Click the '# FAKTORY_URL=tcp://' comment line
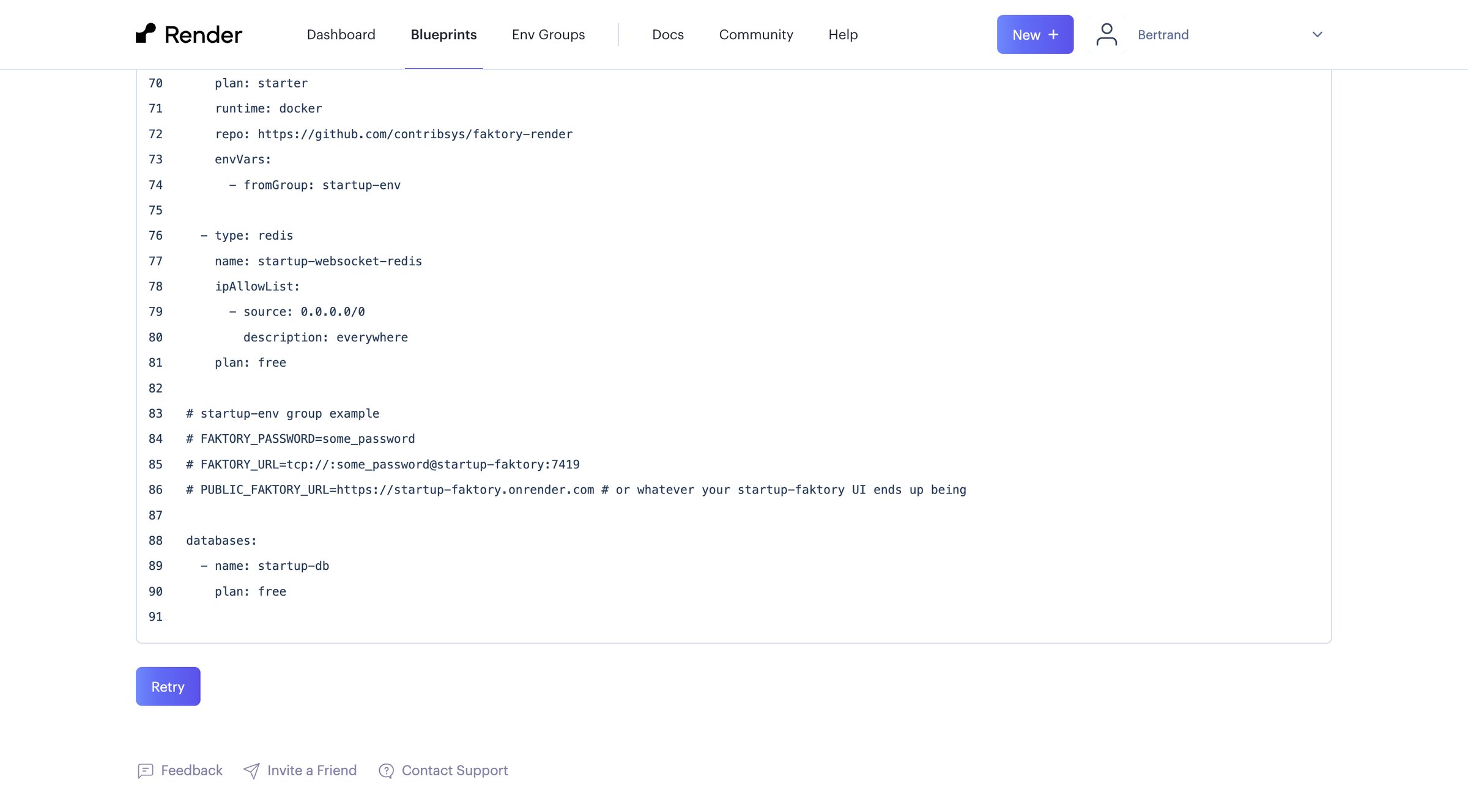This screenshot has width=1468, height=812. click(382, 465)
